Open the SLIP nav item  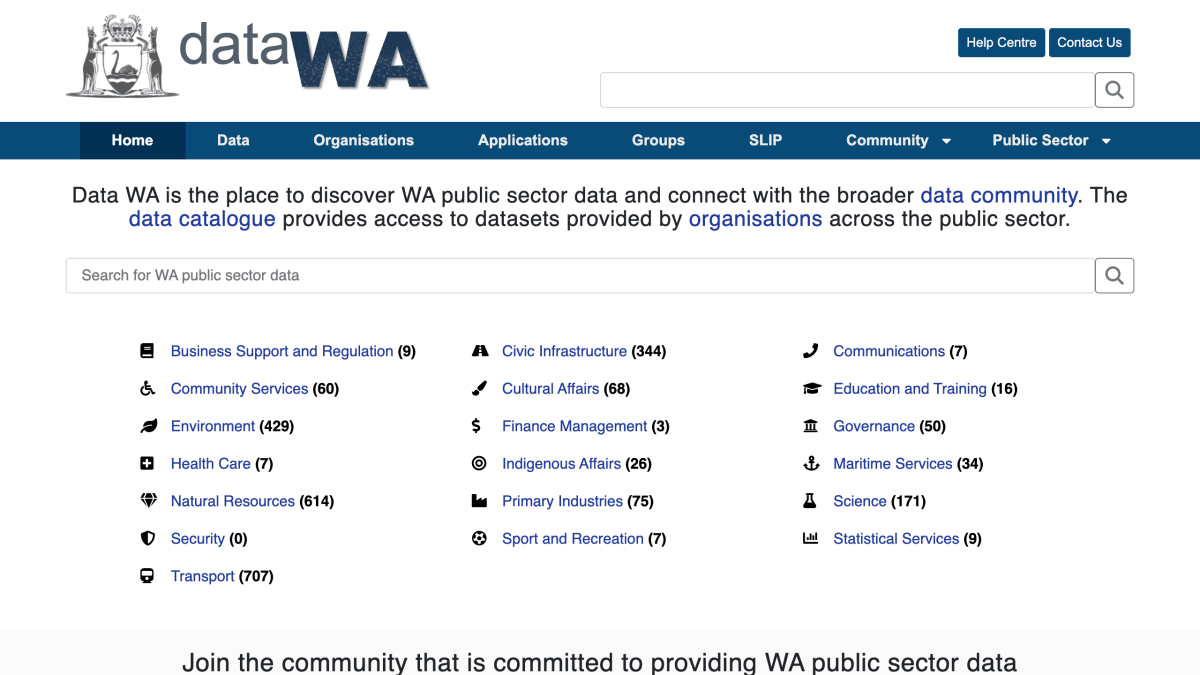pyautogui.click(x=765, y=141)
